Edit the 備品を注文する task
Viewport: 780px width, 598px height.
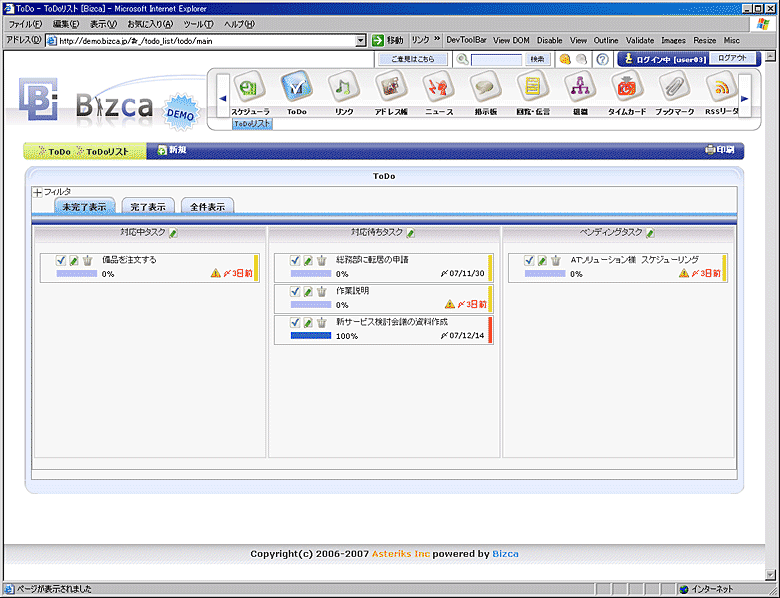[74, 260]
